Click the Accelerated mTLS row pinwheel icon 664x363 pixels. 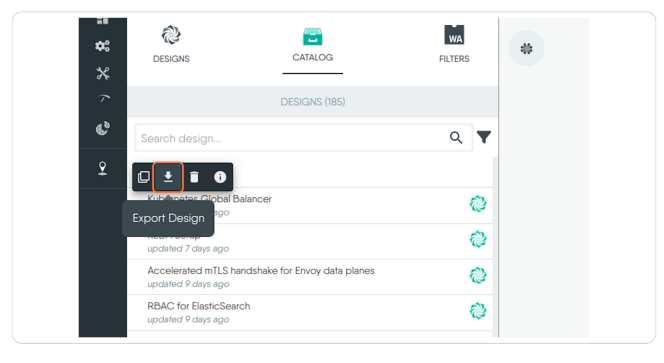click(x=478, y=275)
